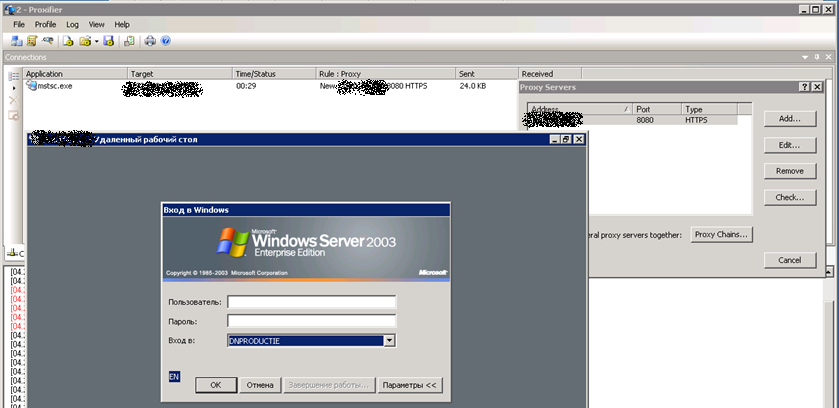Click the bottom icon in the Connections sidebar
Screen dimensions: 839x408
point(13,115)
